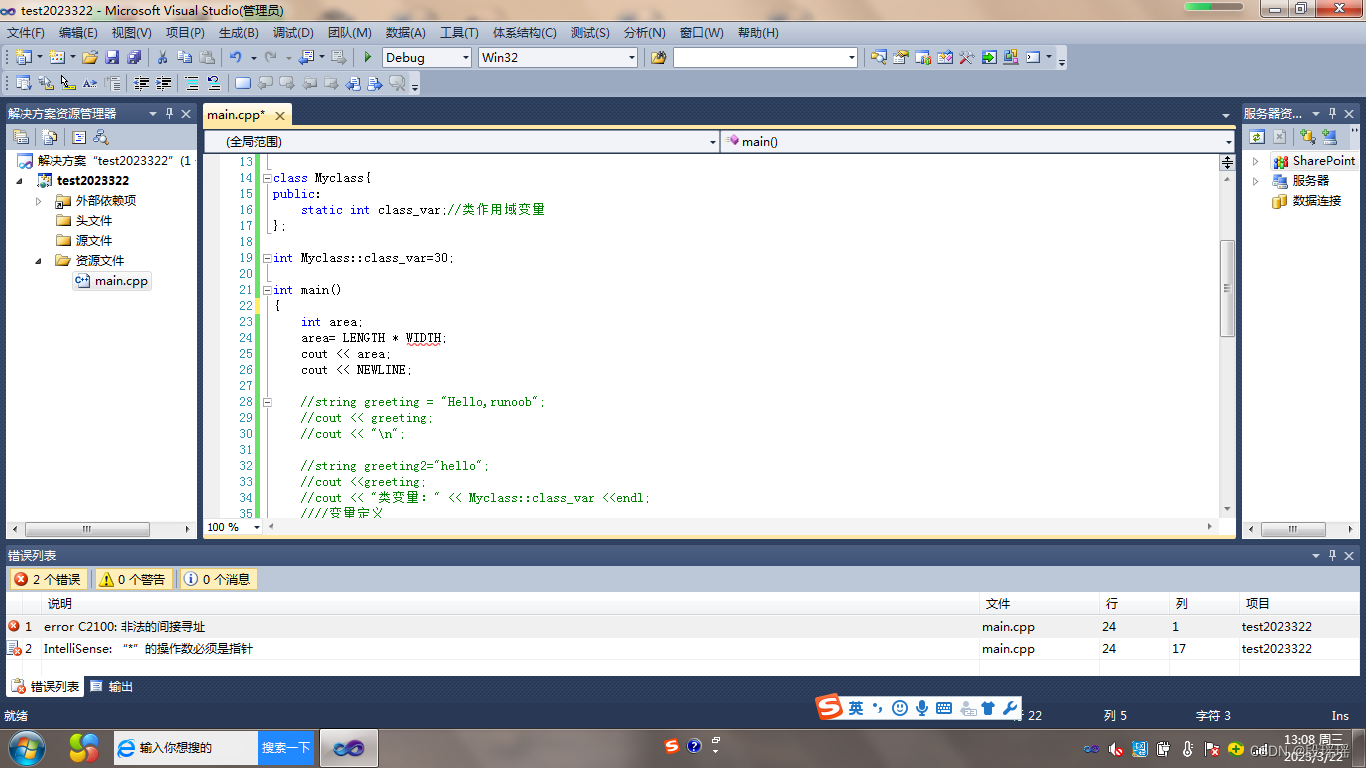Cut selection with the scissors icon
The width and height of the screenshot is (1366, 768).
[x=162, y=57]
